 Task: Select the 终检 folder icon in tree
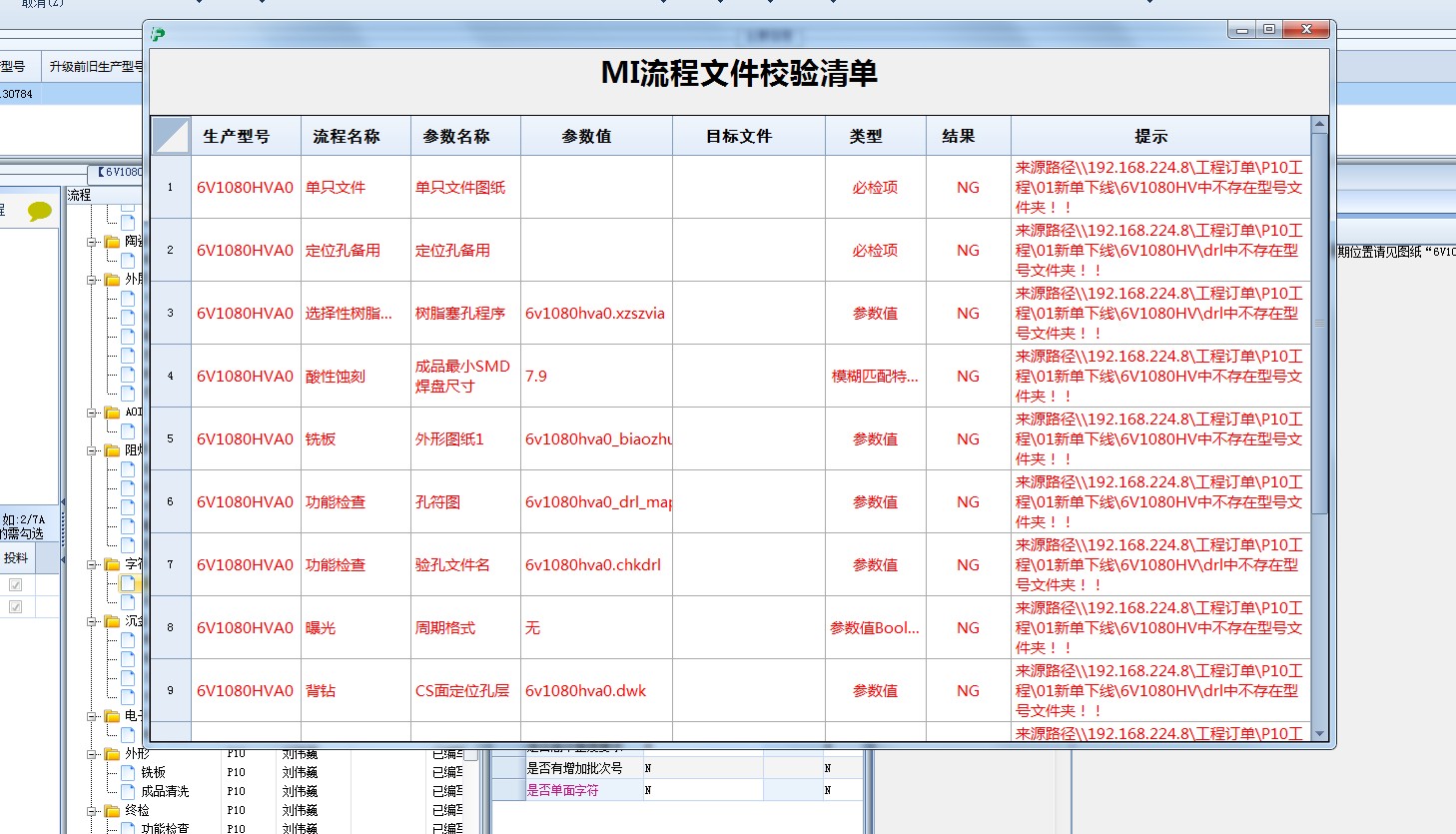click(x=112, y=811)
